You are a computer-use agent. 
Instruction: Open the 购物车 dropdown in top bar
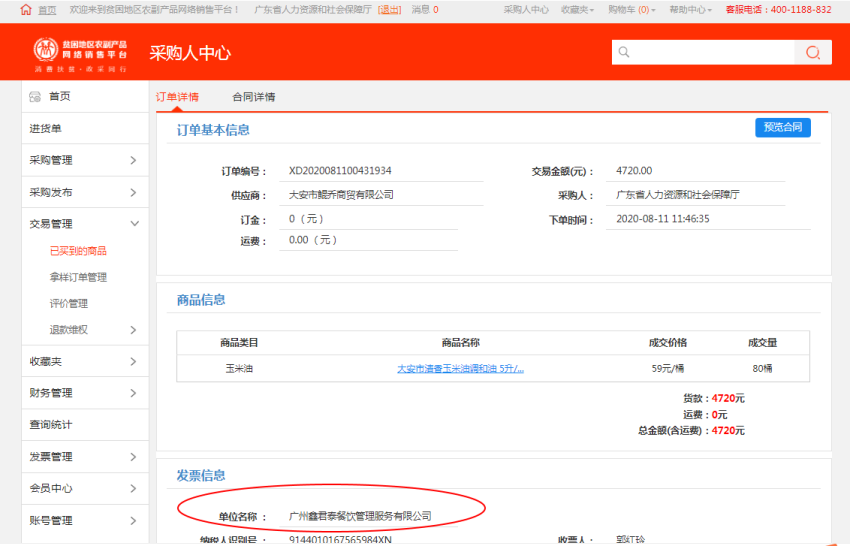click(632, 9)
